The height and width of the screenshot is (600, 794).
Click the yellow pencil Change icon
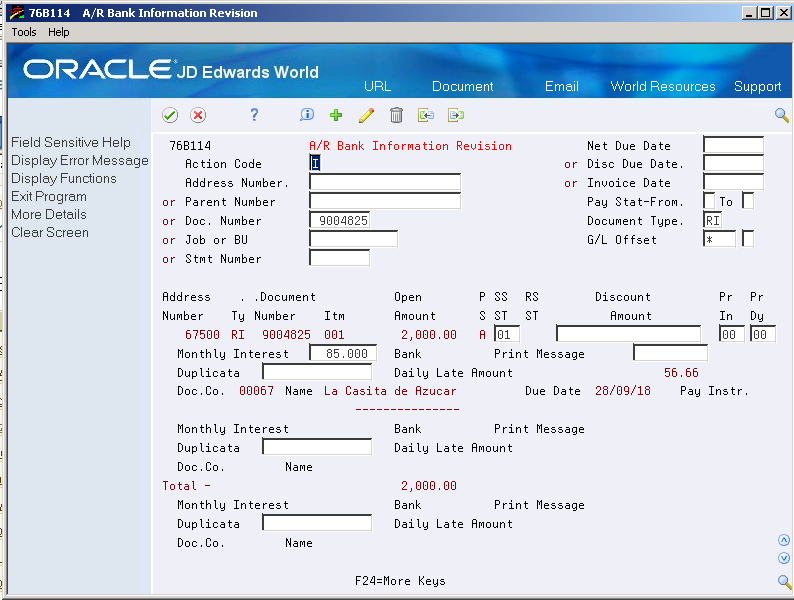point(366,115)
